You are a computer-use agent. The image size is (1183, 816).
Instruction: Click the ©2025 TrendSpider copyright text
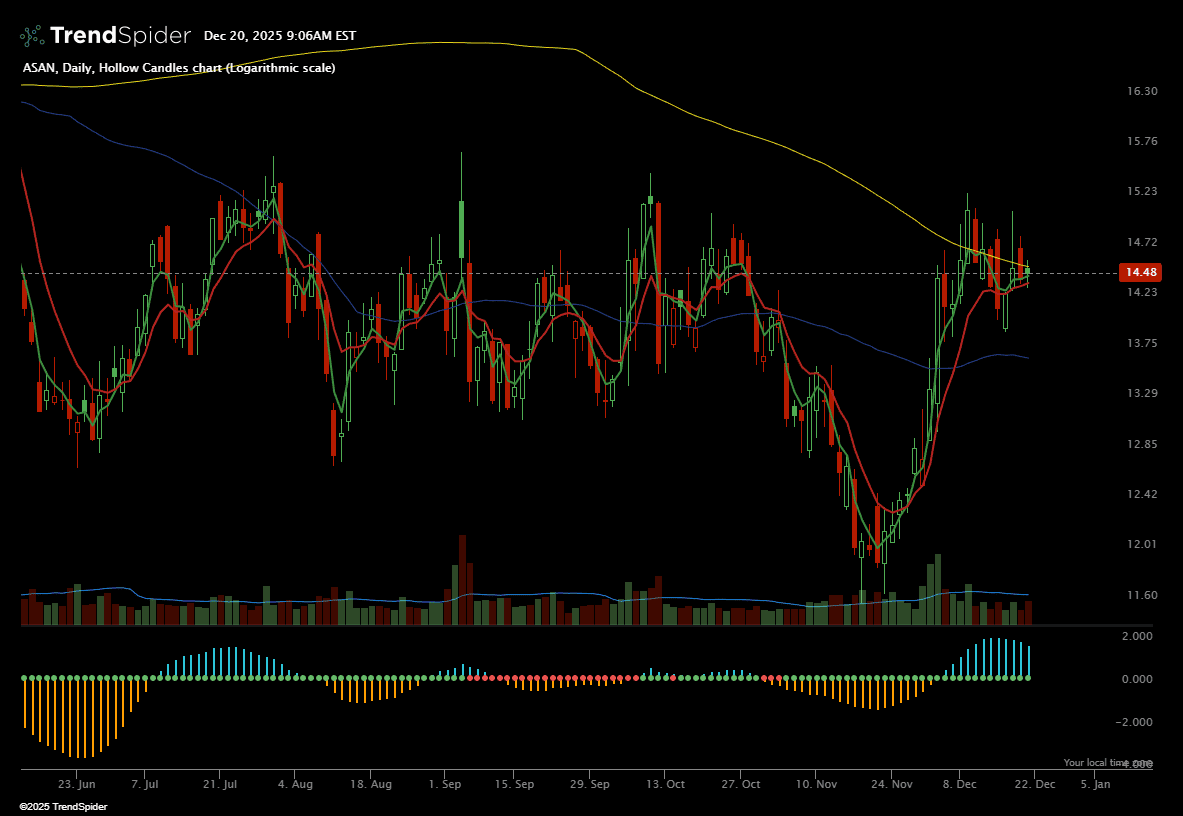[x=63, y=806]
